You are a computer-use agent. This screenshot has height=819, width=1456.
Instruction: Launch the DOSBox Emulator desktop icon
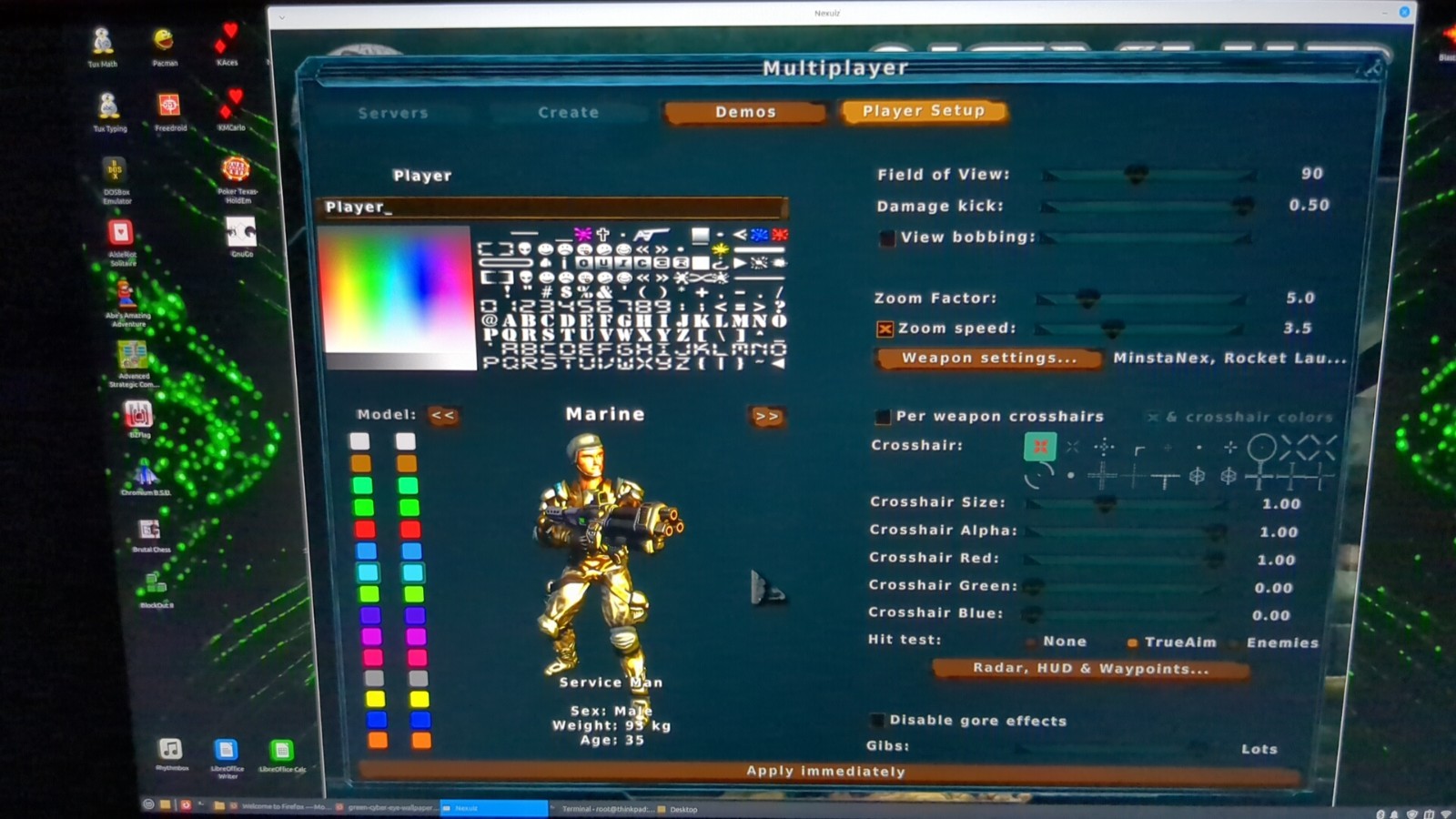(116, 179)
